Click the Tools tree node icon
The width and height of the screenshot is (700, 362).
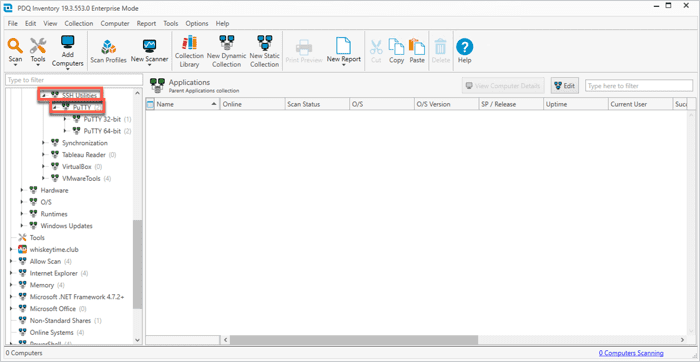(x=22, y=238)
